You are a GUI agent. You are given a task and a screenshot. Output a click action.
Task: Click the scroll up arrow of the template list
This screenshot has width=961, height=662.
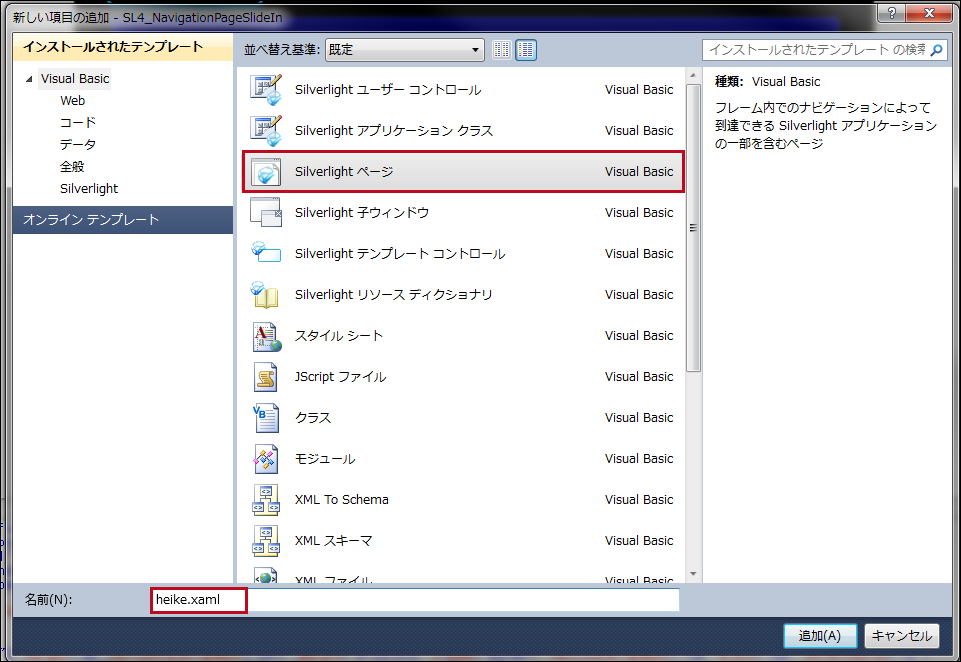click(693, 76)
